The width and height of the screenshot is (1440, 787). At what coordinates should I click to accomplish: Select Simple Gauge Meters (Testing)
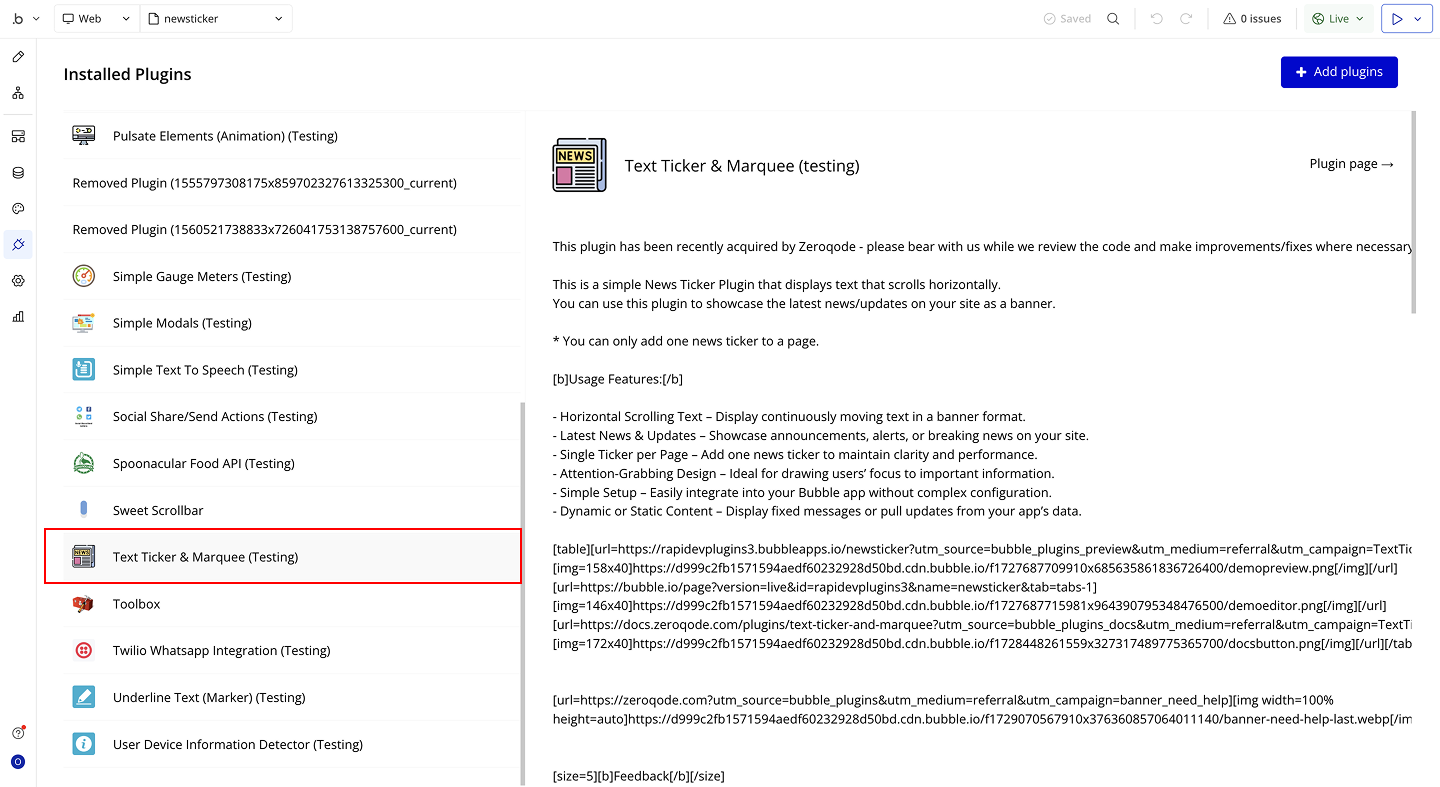pyautogui.click(x=293, y=276)
